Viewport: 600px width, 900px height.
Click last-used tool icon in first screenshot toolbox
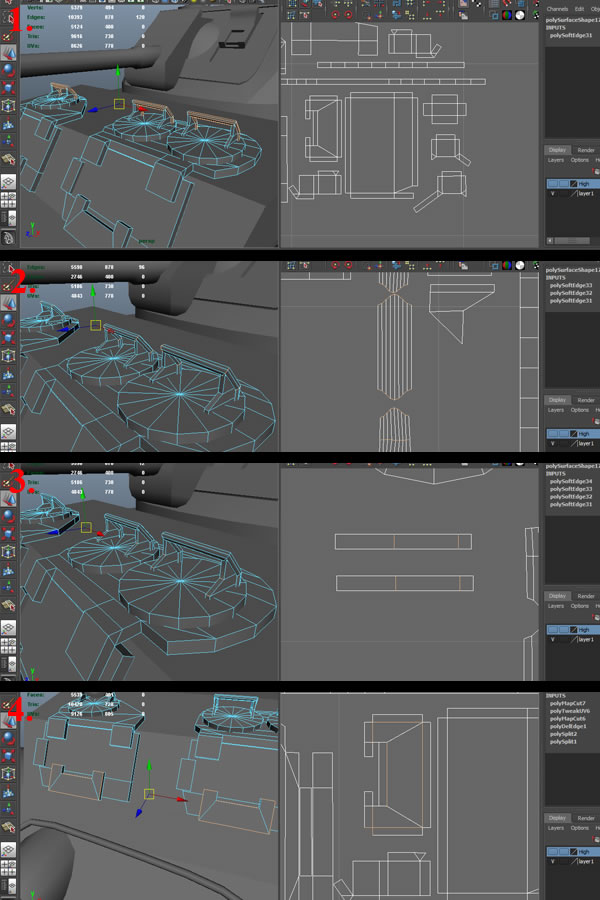pos(8,159)
